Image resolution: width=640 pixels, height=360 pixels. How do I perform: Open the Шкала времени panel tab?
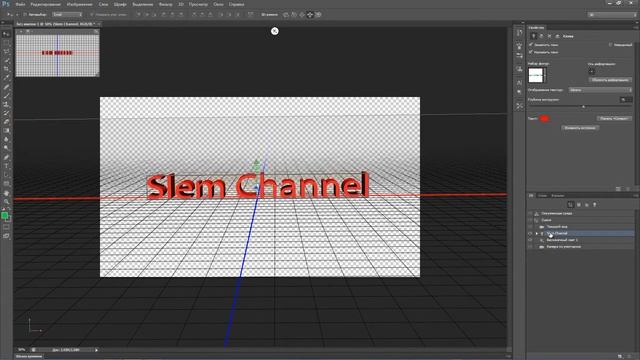(29, 356)
